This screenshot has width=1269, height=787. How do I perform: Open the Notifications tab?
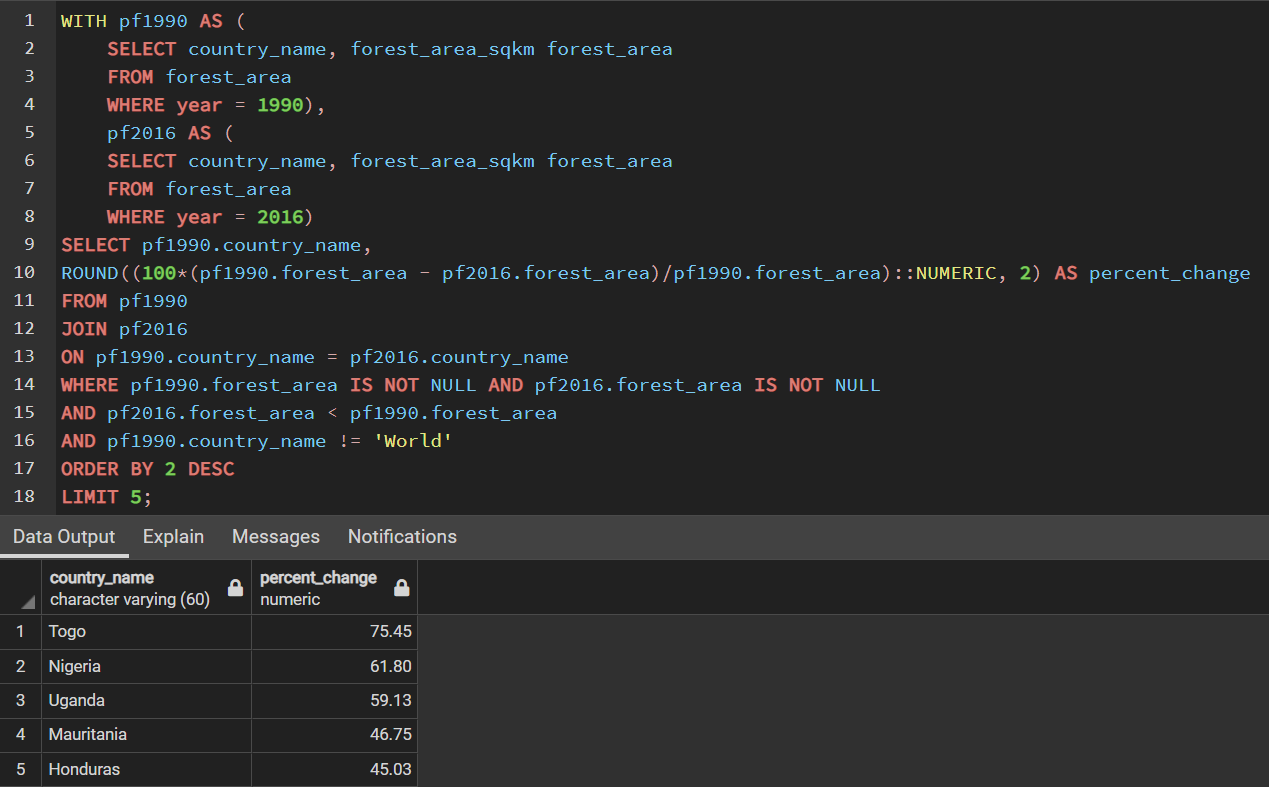(x=402, y=537)
